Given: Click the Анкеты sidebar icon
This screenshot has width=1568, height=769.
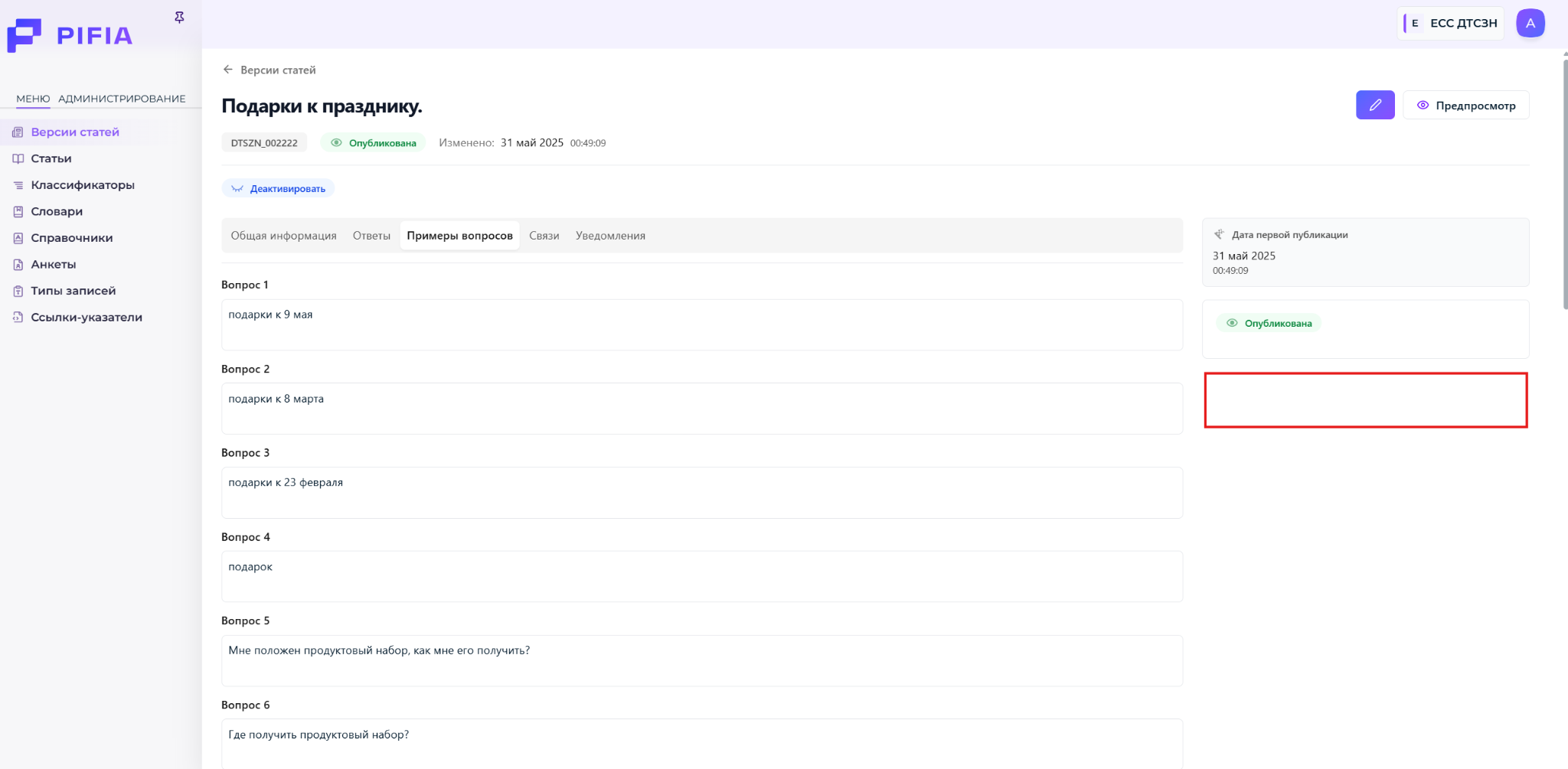Looking at the screenshot, I should 18,265.
